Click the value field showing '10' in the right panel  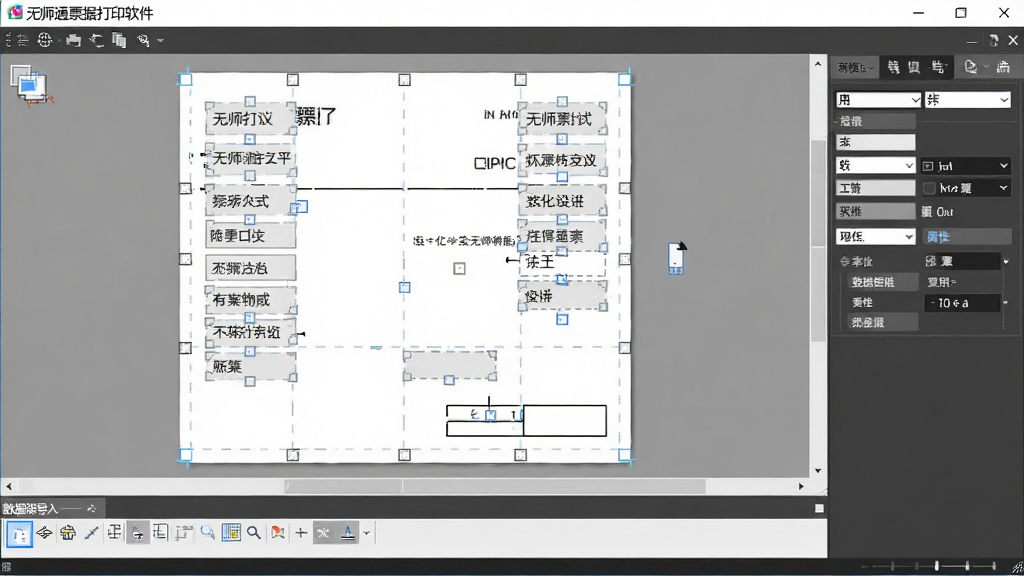(963, 303)
